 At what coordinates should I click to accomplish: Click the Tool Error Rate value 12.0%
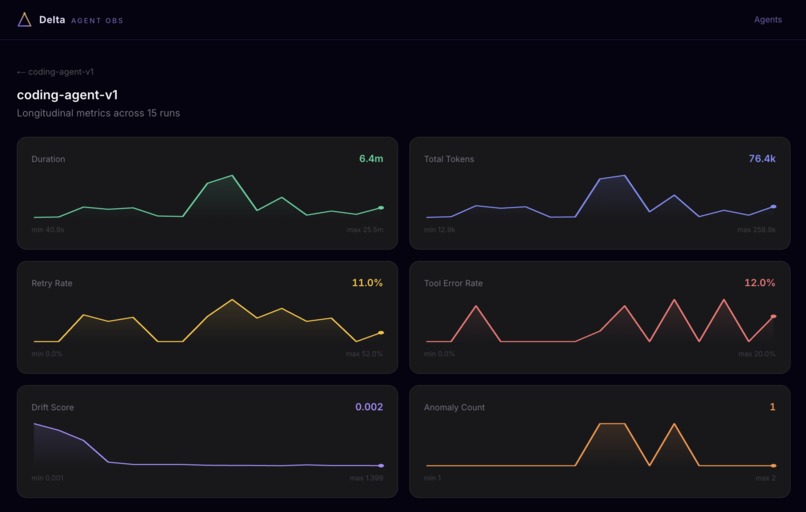(x=760, y=283)
